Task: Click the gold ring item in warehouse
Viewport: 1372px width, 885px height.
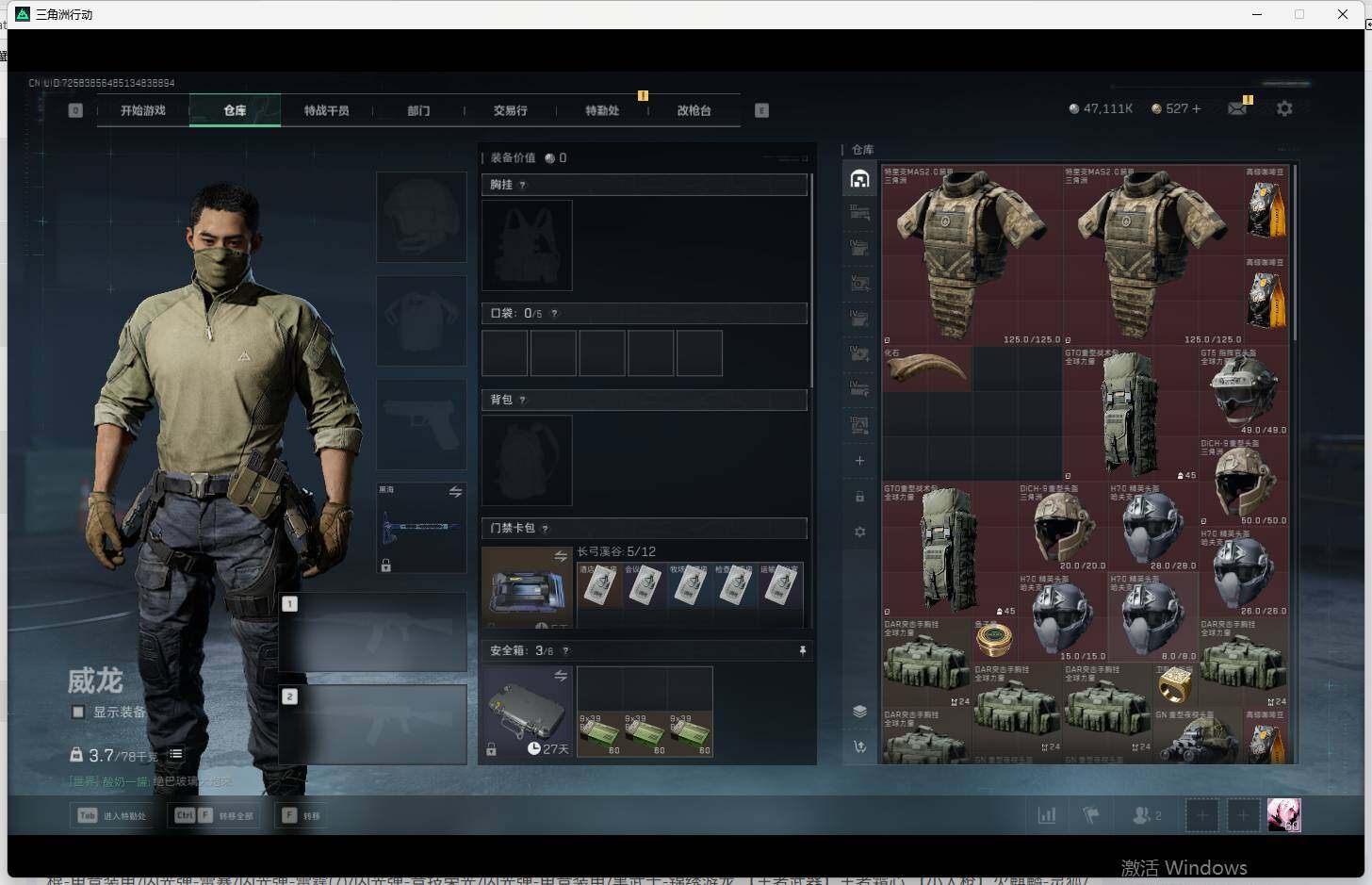Action: tap(1174, 685)
